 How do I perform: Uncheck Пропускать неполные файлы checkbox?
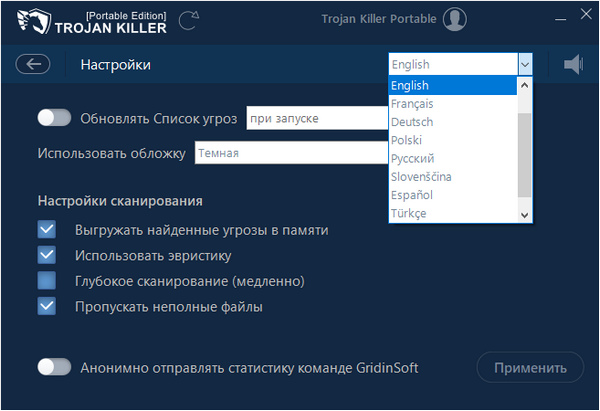(47, 306)
